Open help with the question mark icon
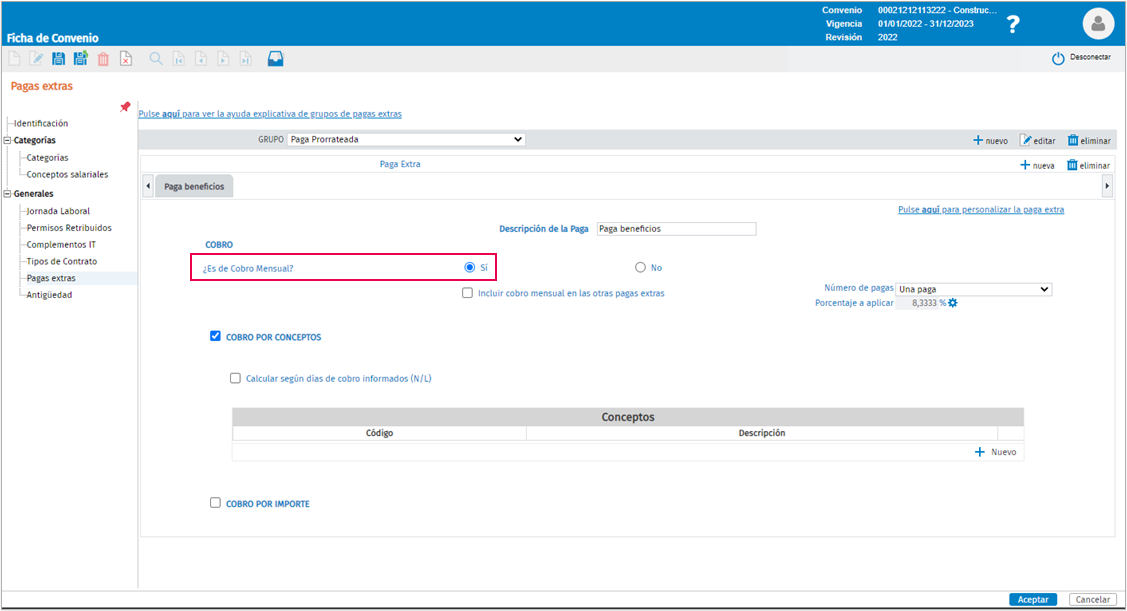 [1013, 24]
